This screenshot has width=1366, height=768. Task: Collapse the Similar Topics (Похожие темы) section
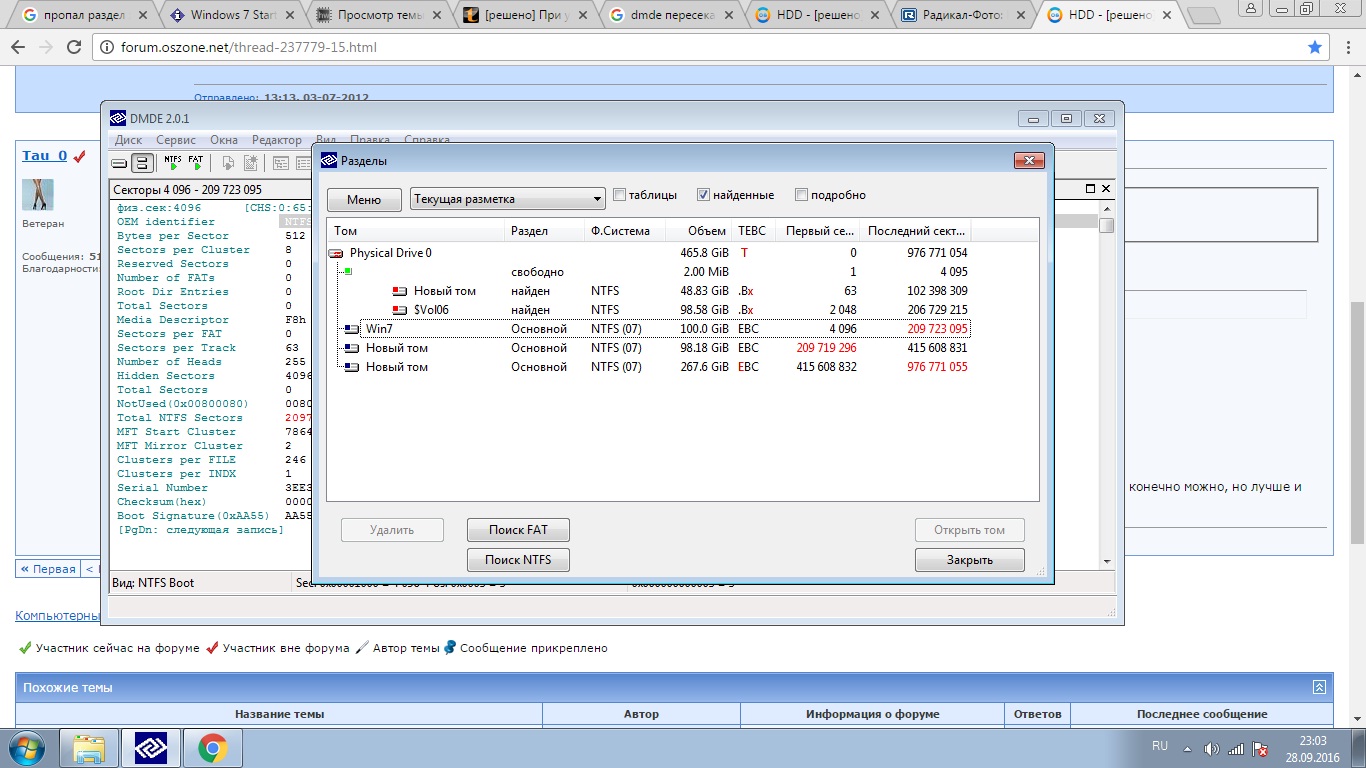(x=1319, y=687)
